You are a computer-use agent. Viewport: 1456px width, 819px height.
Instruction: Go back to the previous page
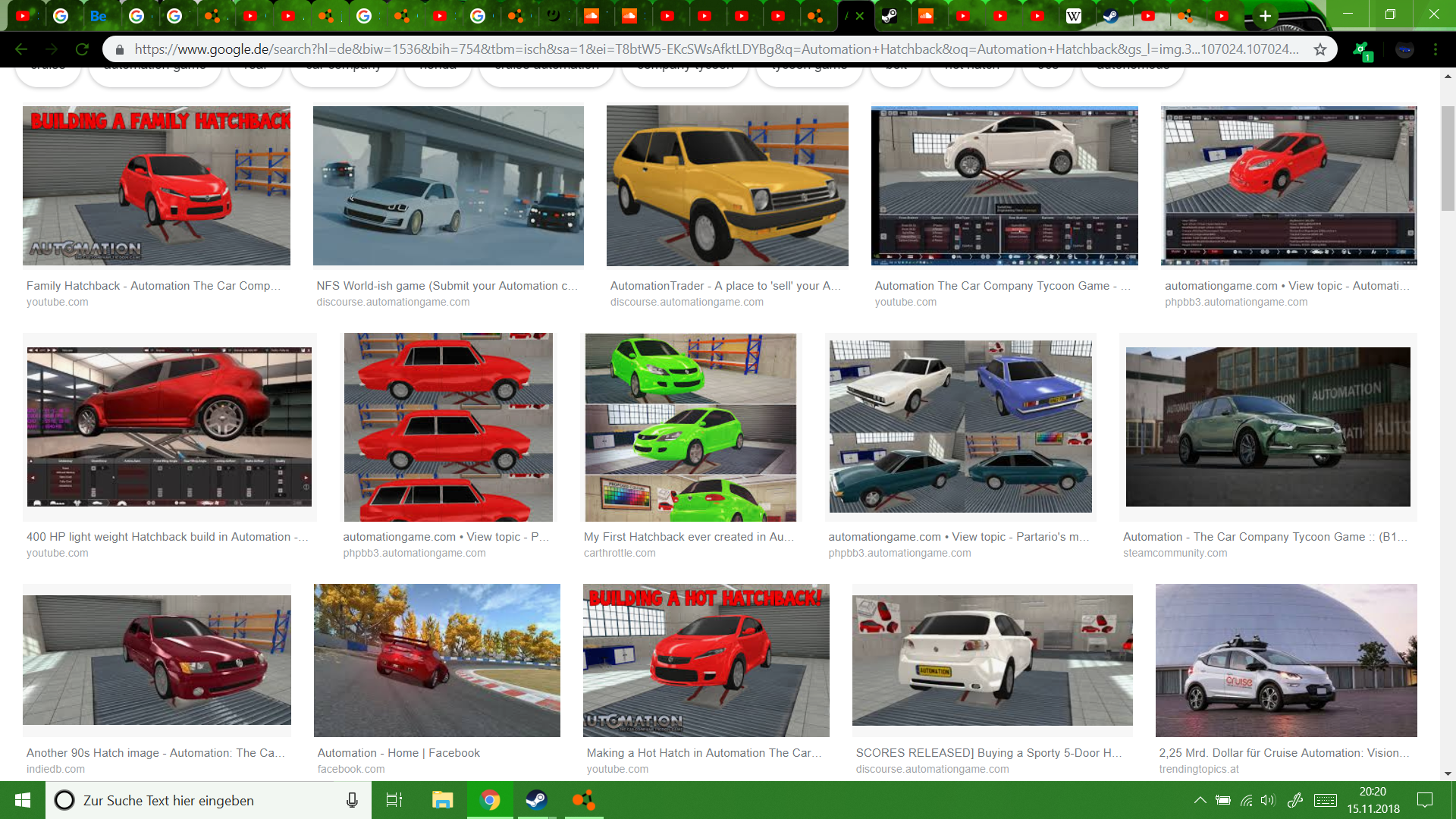click(x=21, y=49)
